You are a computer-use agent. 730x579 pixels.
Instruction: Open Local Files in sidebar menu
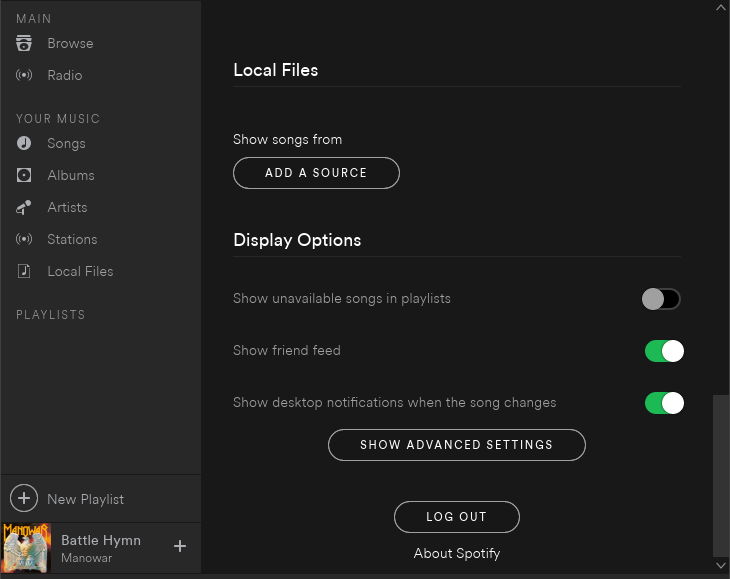click(x=80, y=271)
